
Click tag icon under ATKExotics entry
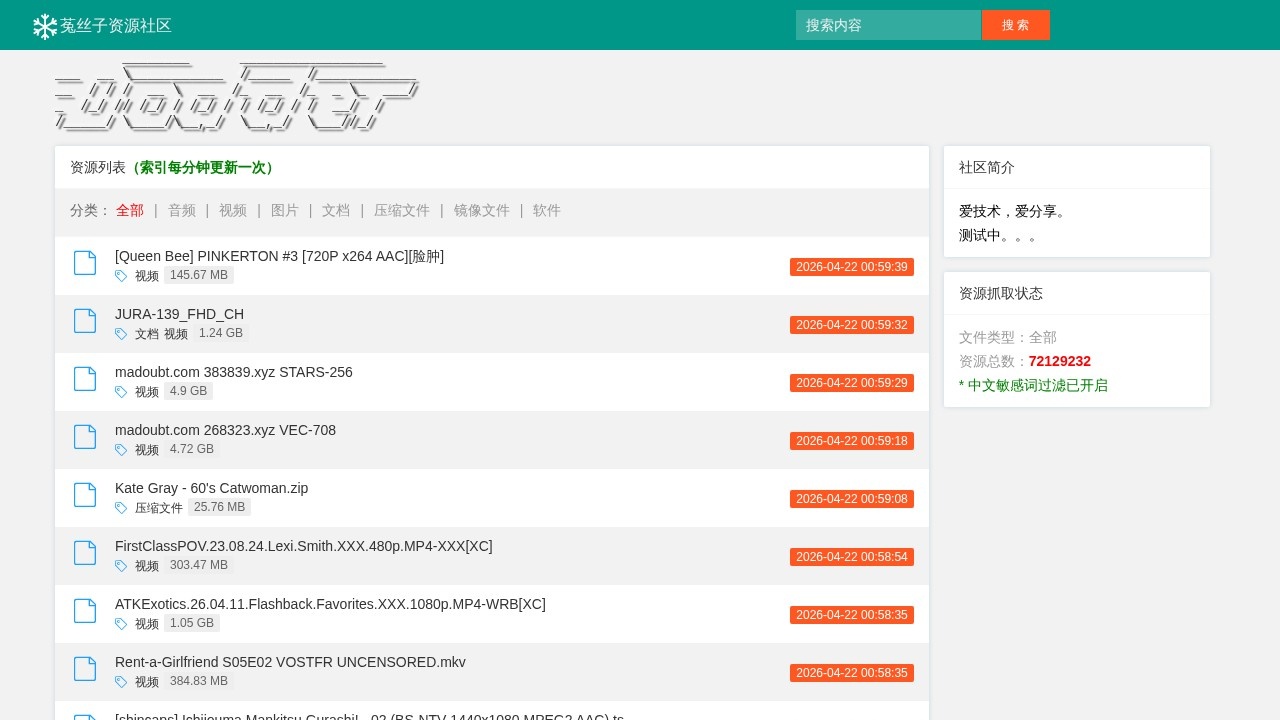[121, 624]
